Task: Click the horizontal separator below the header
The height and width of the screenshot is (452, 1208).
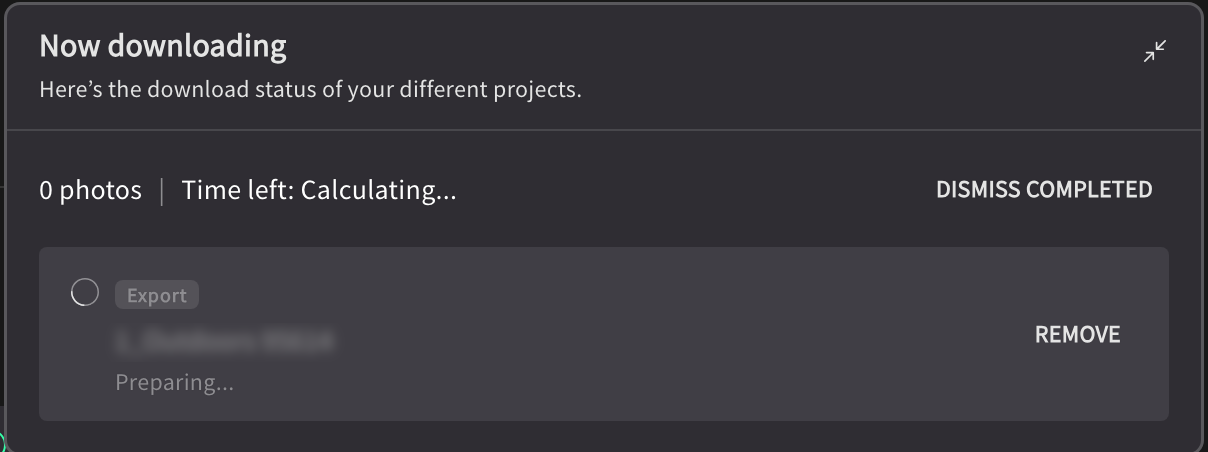Action: point(604,130)
